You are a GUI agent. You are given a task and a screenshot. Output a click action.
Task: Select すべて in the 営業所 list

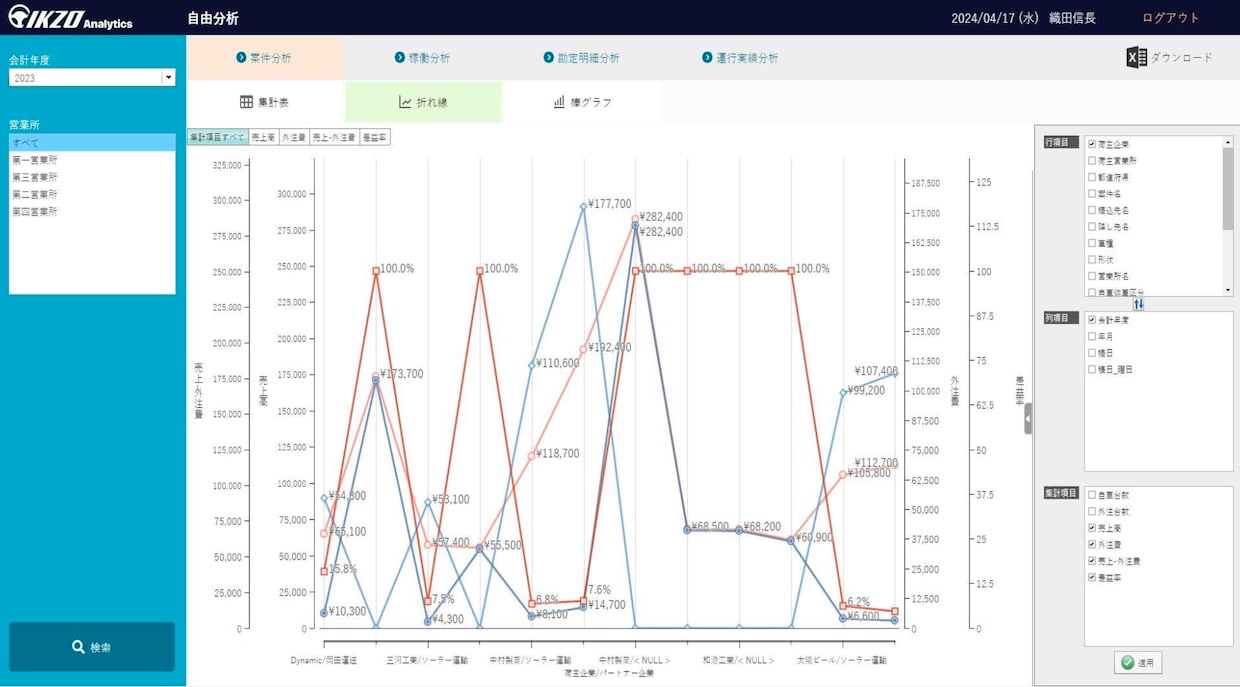pyautogui.click(x=92, y=143)
